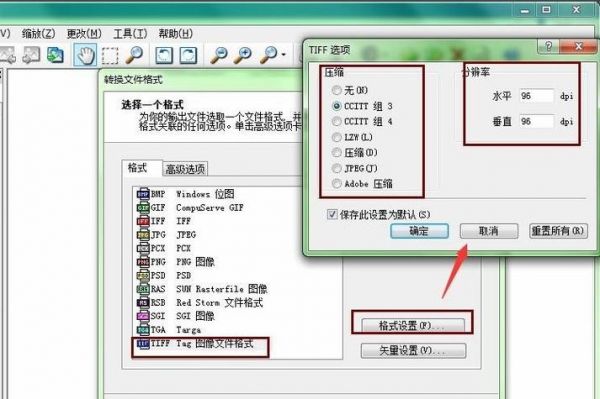Select 'SUN Rasterfile 图像' row

222,289
